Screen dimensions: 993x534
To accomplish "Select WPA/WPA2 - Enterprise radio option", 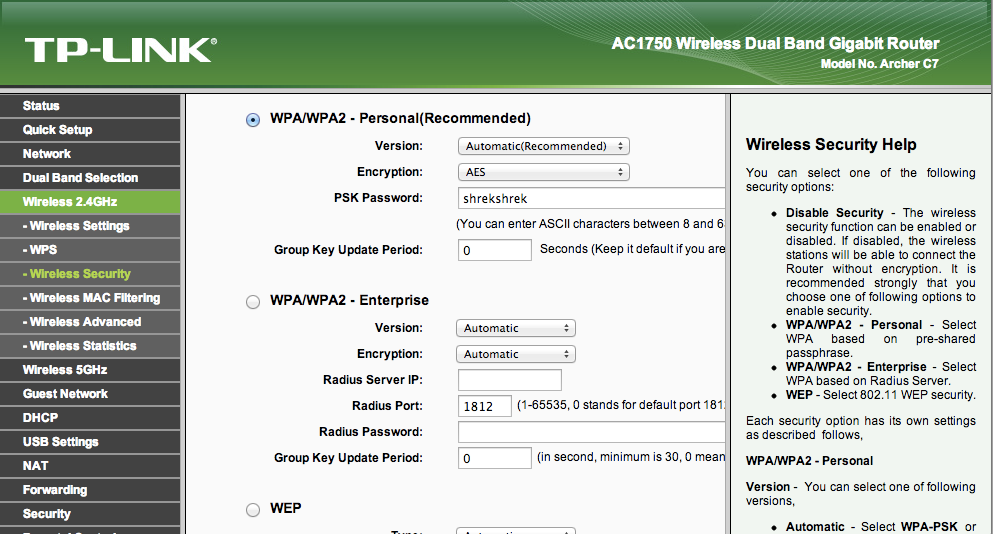I will coord(253,301).
